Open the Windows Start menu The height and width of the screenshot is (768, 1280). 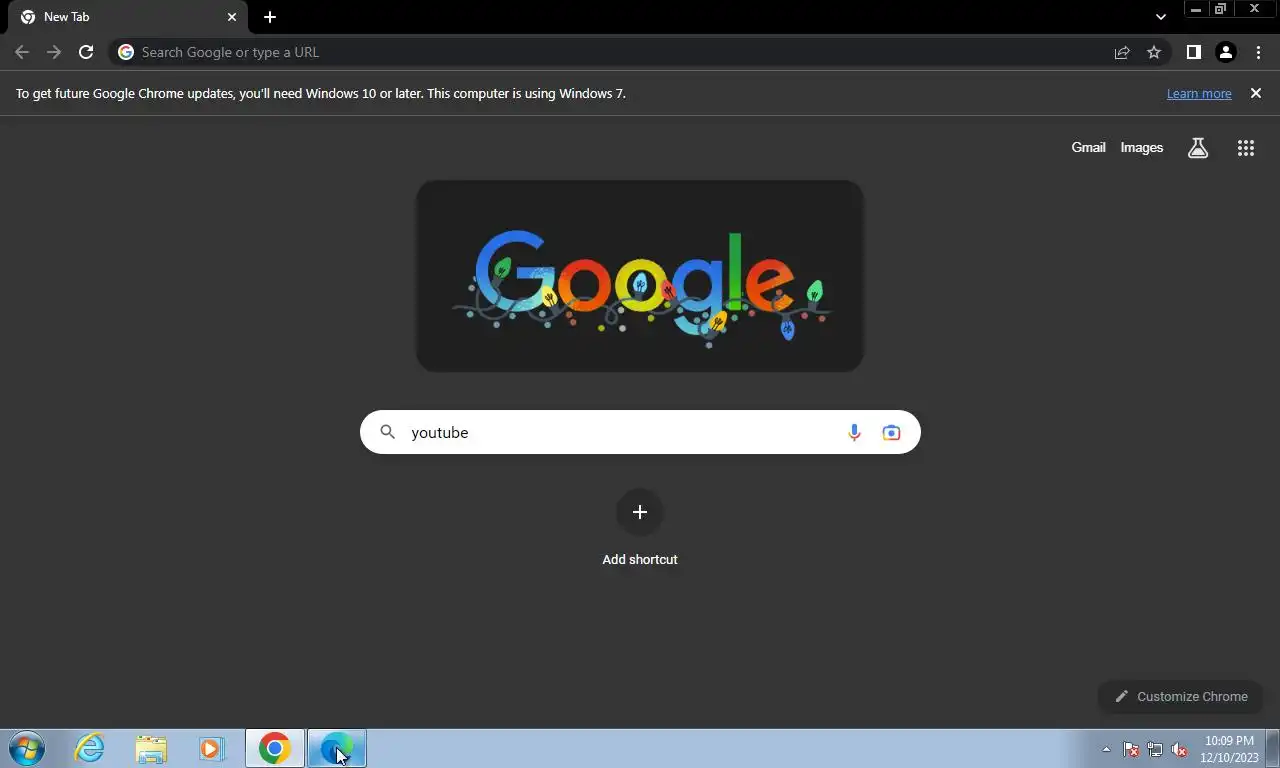coord(26,748)
